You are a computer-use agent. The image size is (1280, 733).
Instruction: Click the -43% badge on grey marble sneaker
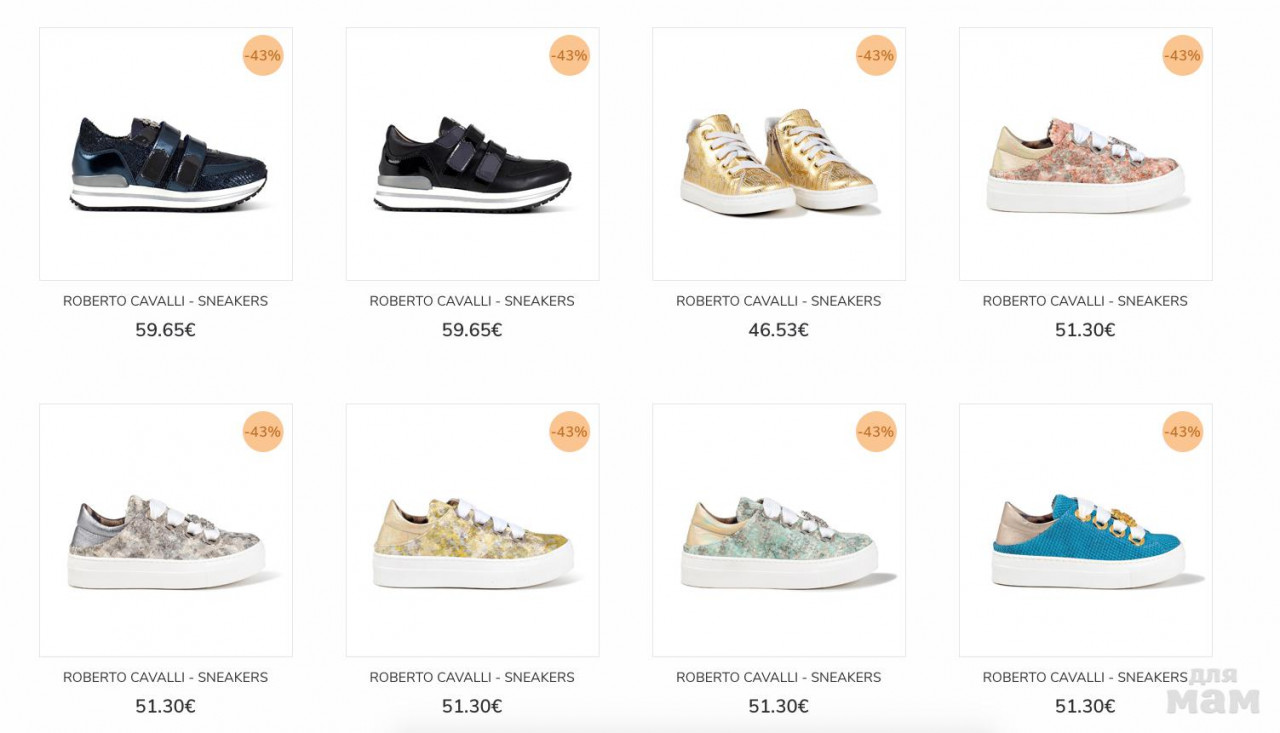coord(263,432)
